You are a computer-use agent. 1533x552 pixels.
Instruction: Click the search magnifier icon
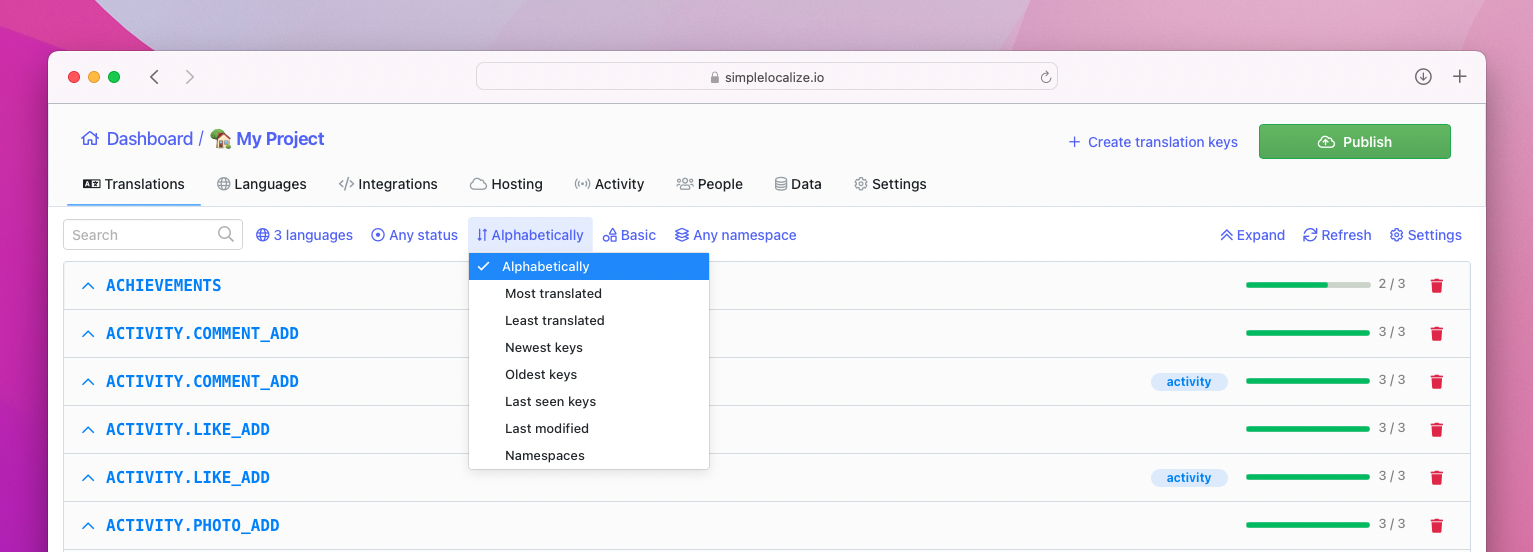(226, 234)
